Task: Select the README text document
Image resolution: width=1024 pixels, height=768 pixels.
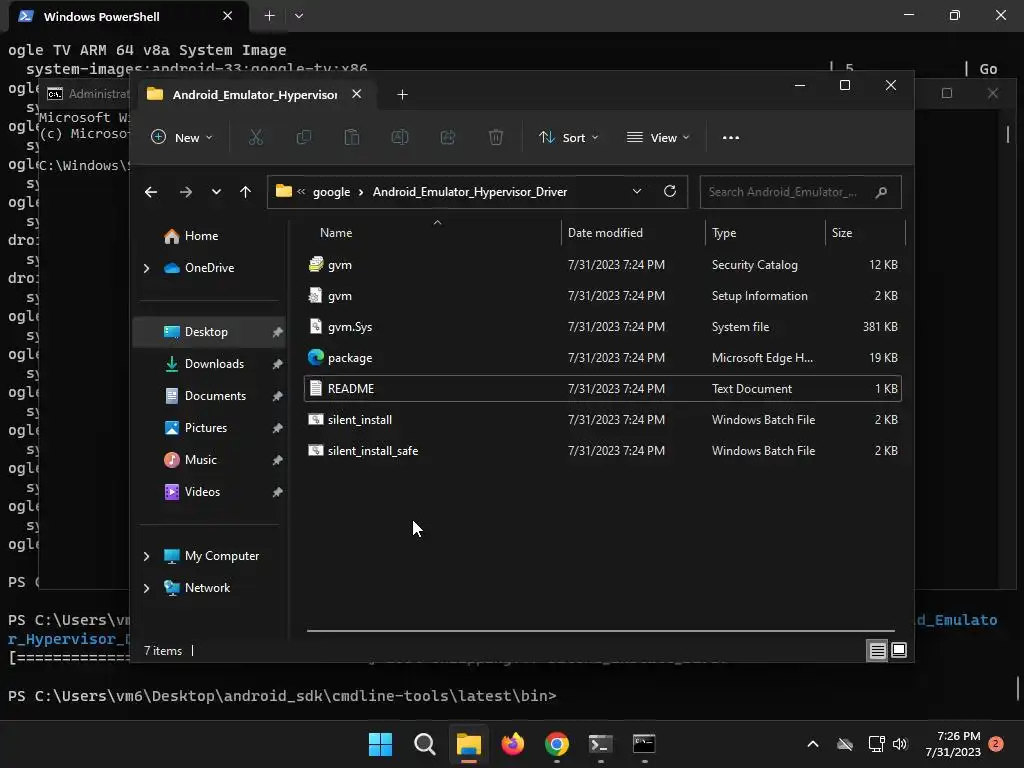Action: coord(601,389)
